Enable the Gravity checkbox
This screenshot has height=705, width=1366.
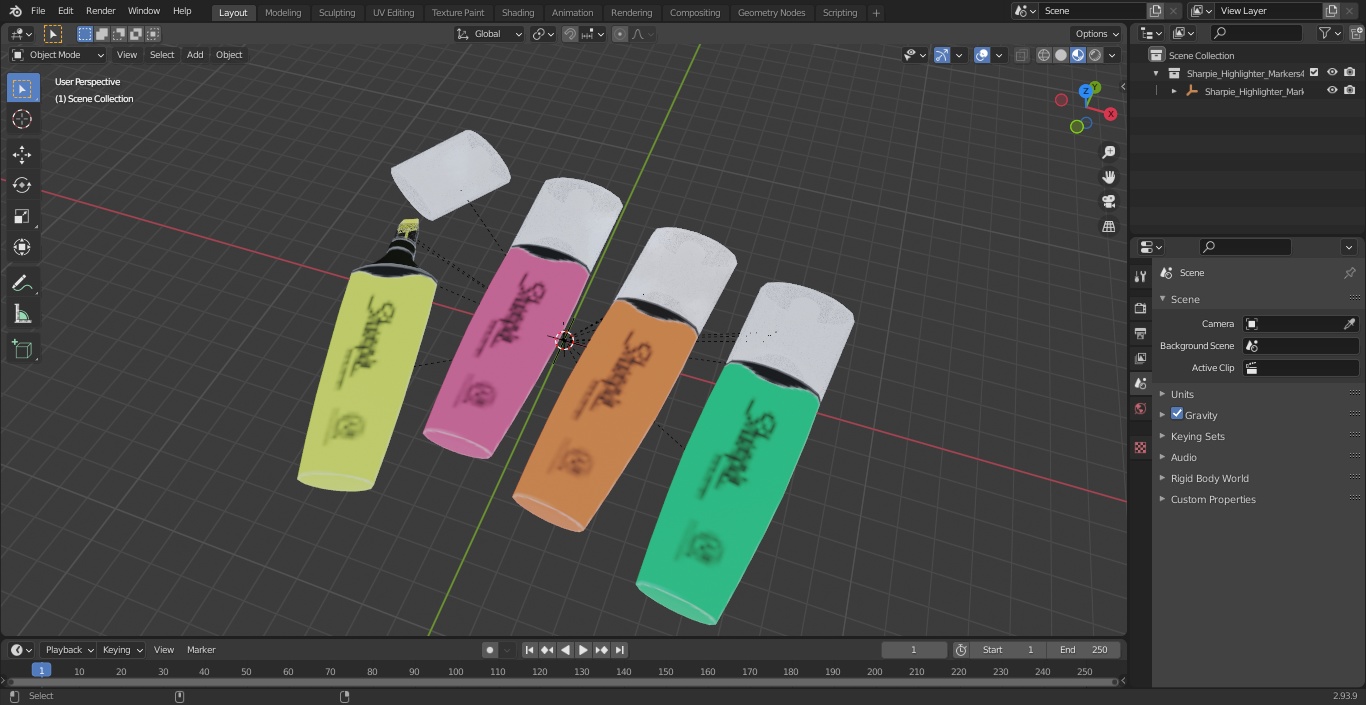tap(1177, 414)
